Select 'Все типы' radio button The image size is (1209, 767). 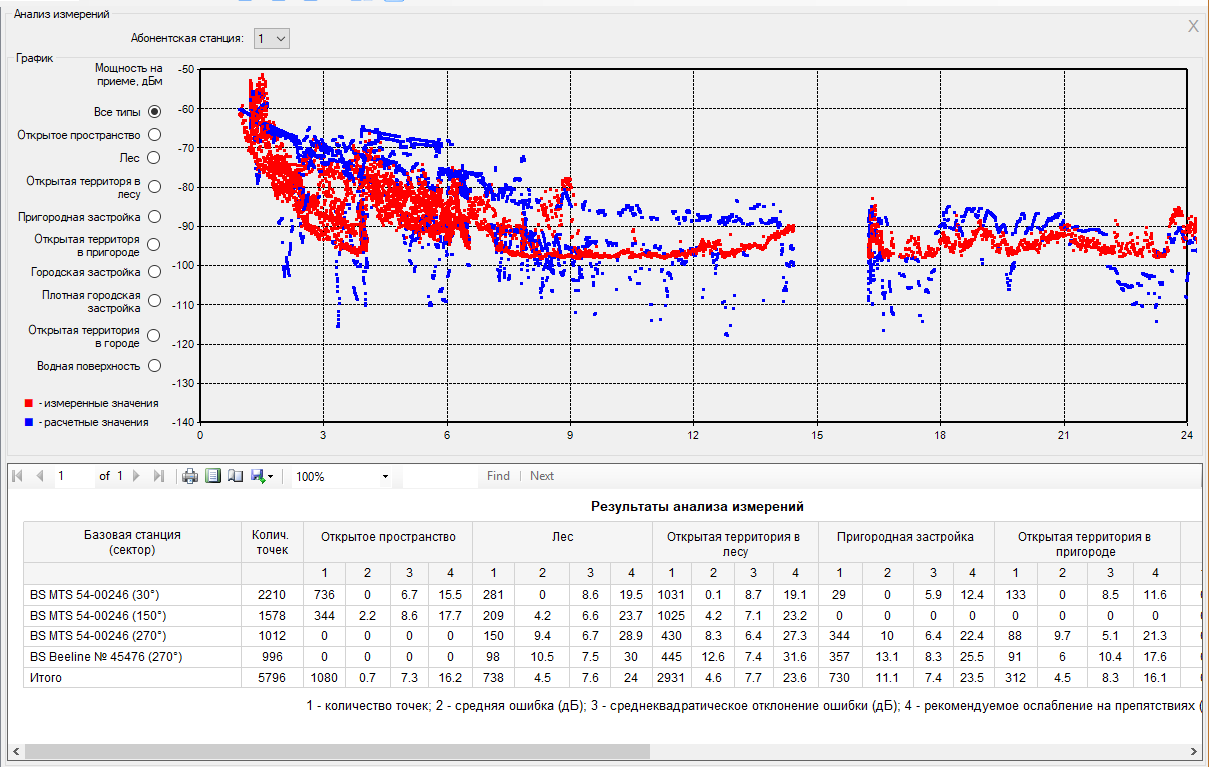(154, 112)
